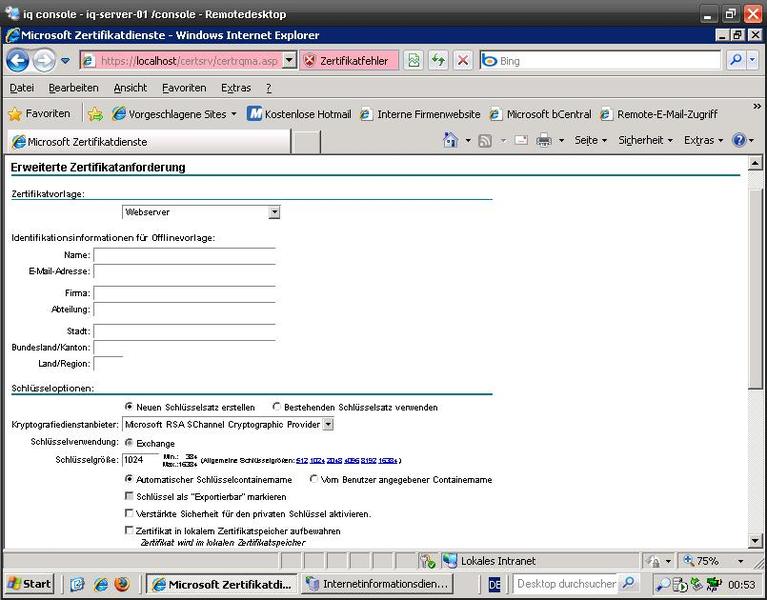The width and height of the screenshot is (767, 600).
Task: Click the Lokales Intranet zone indicator
Action: [490, 561]
